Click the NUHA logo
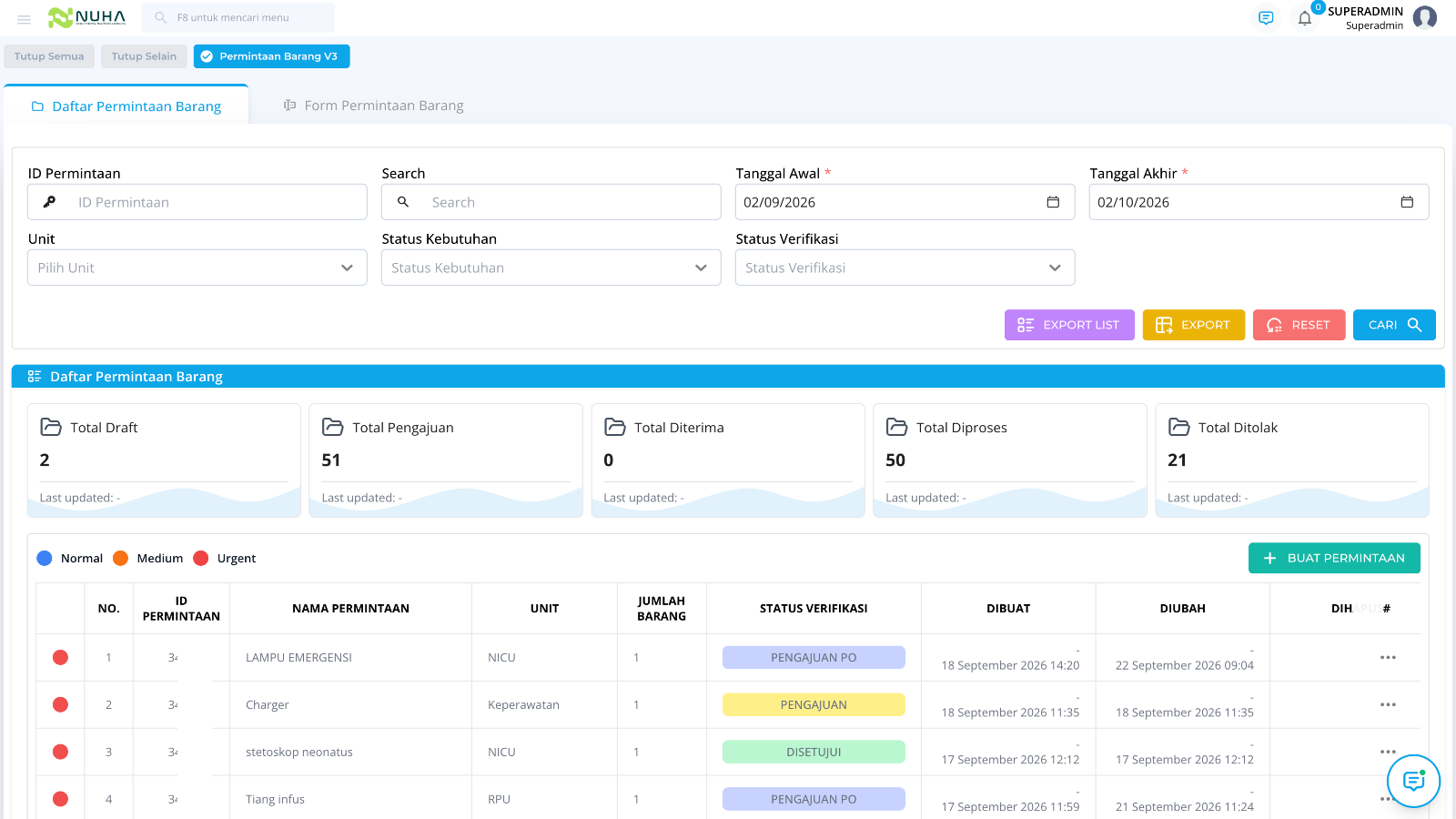This screenshot has height=819, width=1456. pos(86,17)
